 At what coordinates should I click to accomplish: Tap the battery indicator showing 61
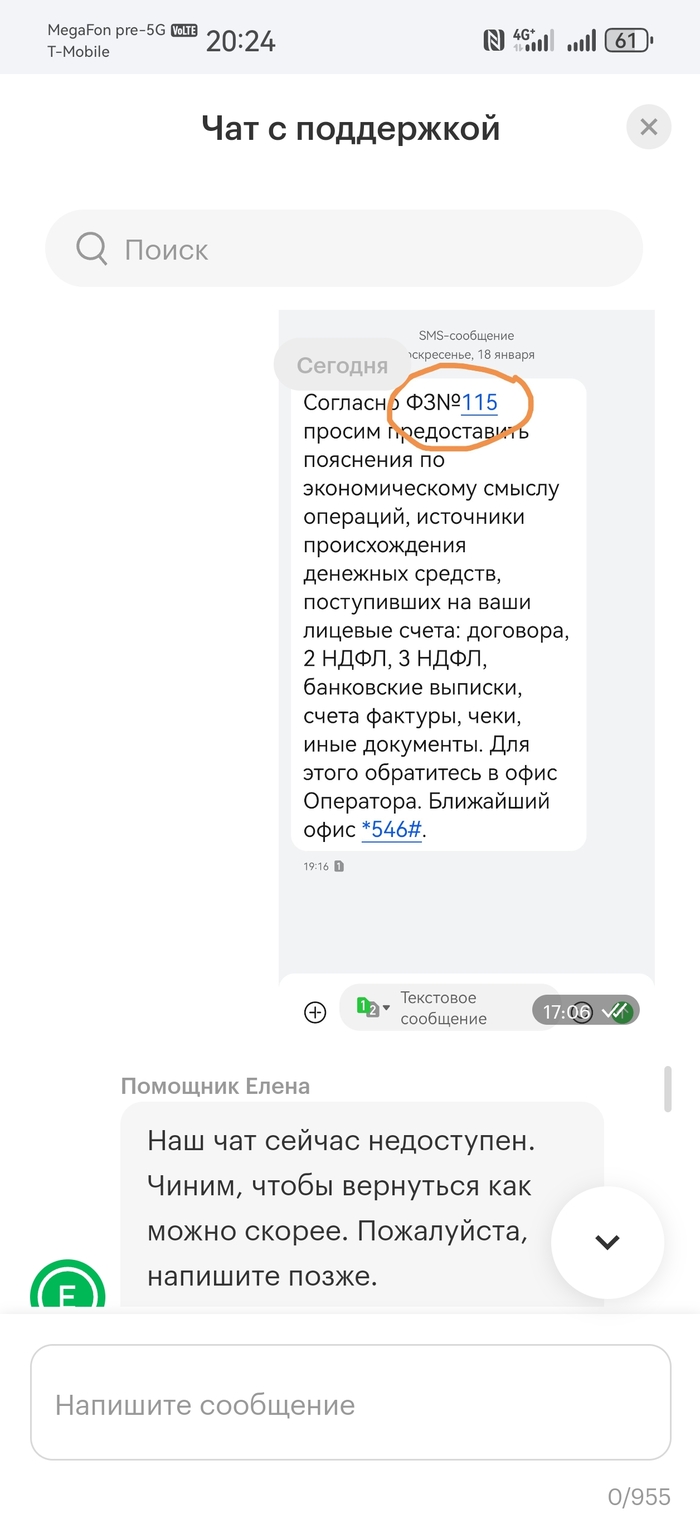(x=629, y=41)
